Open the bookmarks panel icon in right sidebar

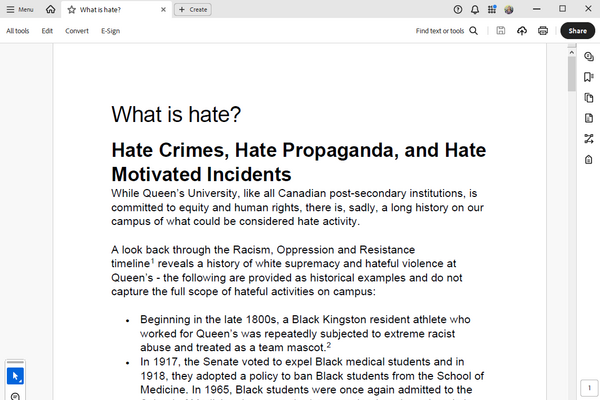pos(589,77)
